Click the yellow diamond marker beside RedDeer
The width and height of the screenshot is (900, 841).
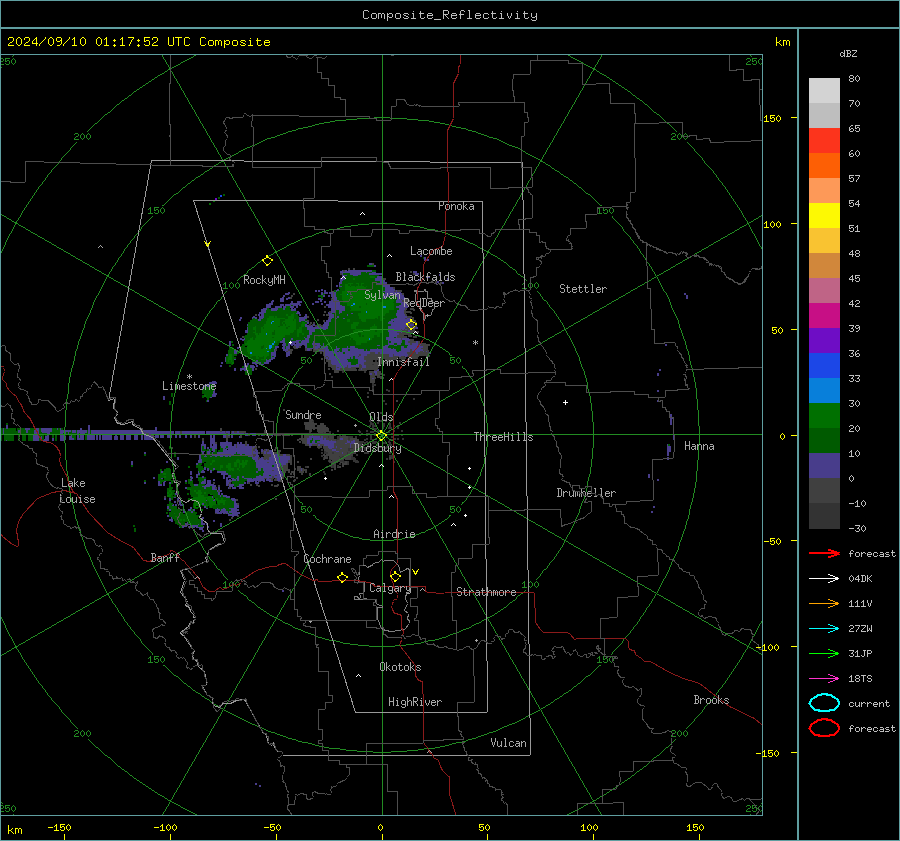click(412, 325)
